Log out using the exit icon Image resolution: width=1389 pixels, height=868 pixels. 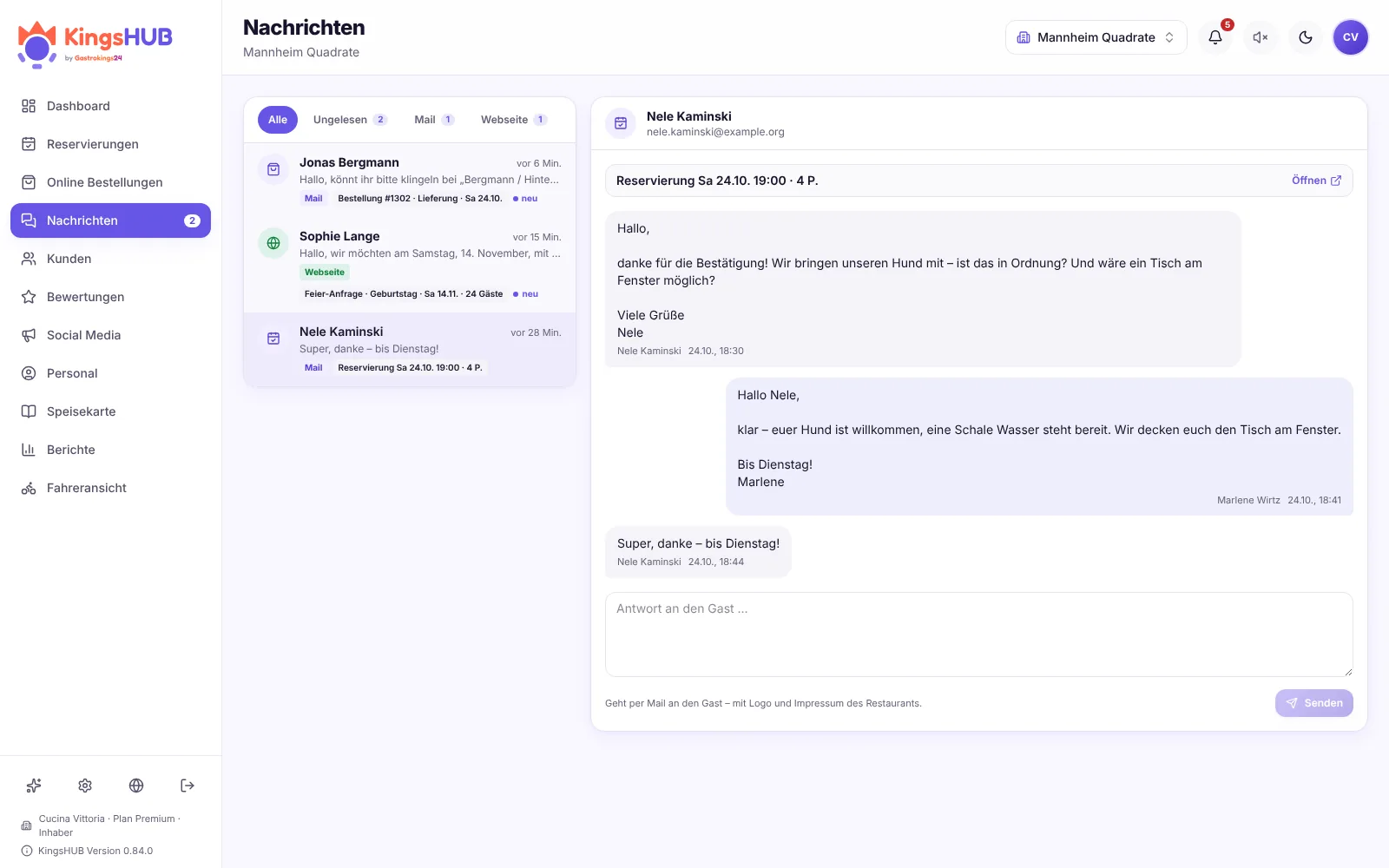click(x=188, y=786)
